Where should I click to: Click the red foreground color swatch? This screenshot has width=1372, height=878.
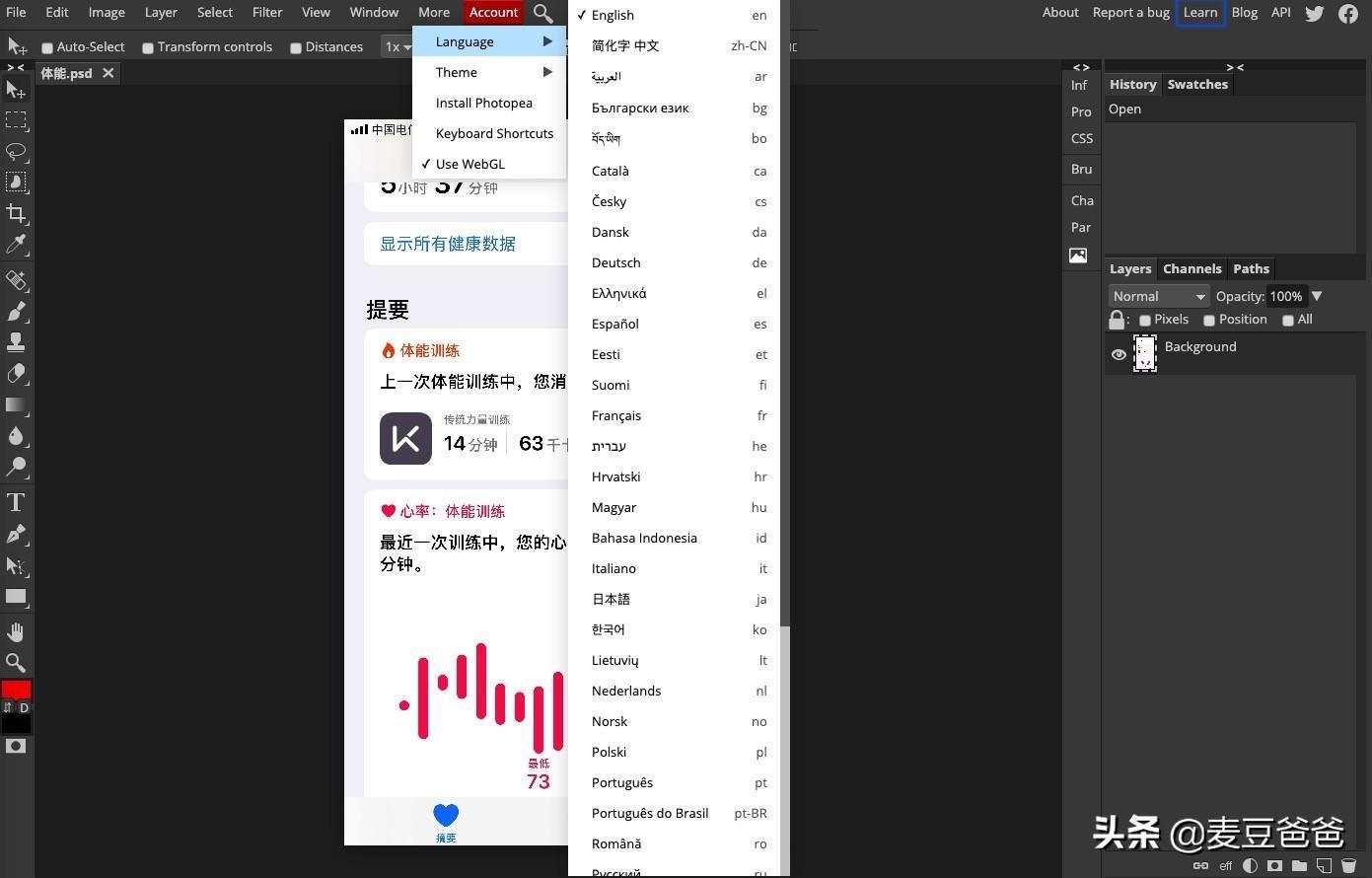tap(16, 689)
